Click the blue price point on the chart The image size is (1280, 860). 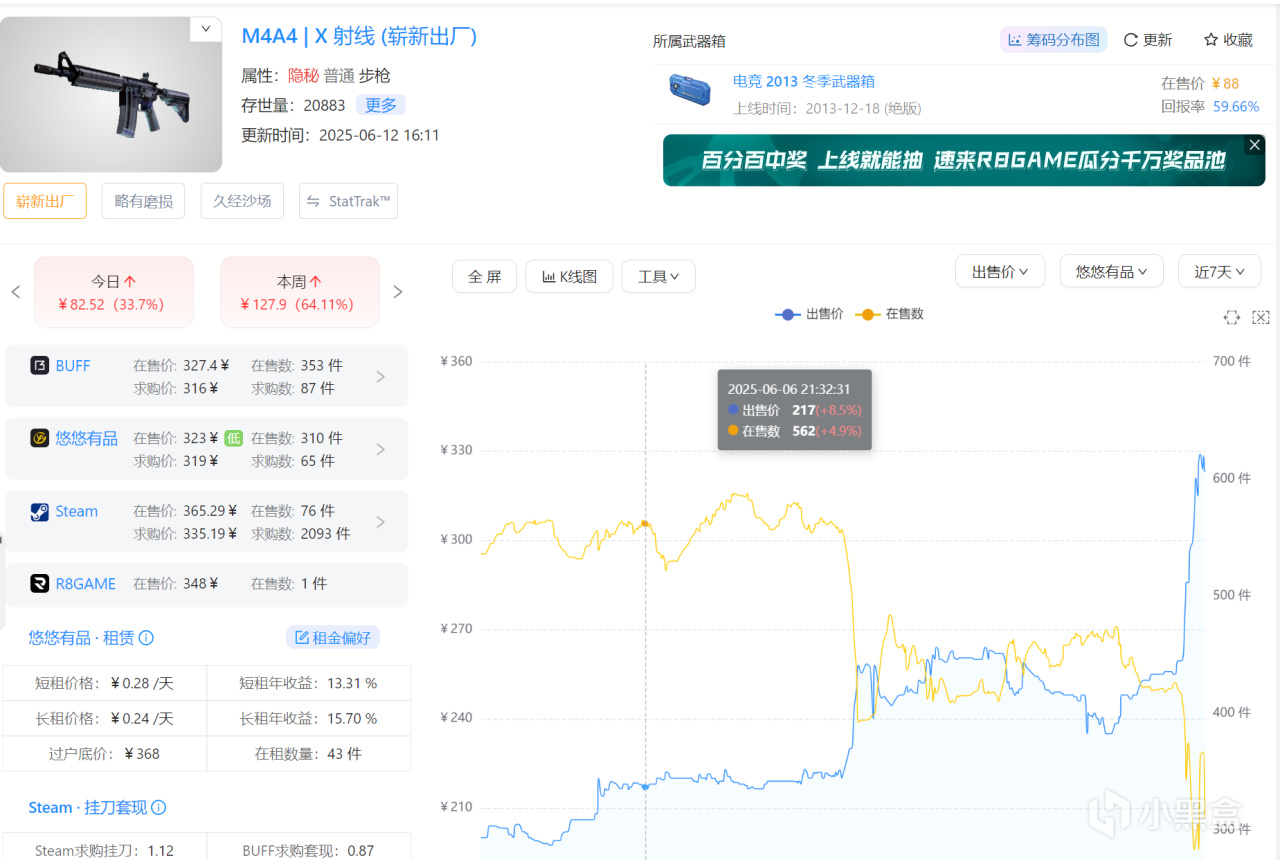click(x=645, y=787)
